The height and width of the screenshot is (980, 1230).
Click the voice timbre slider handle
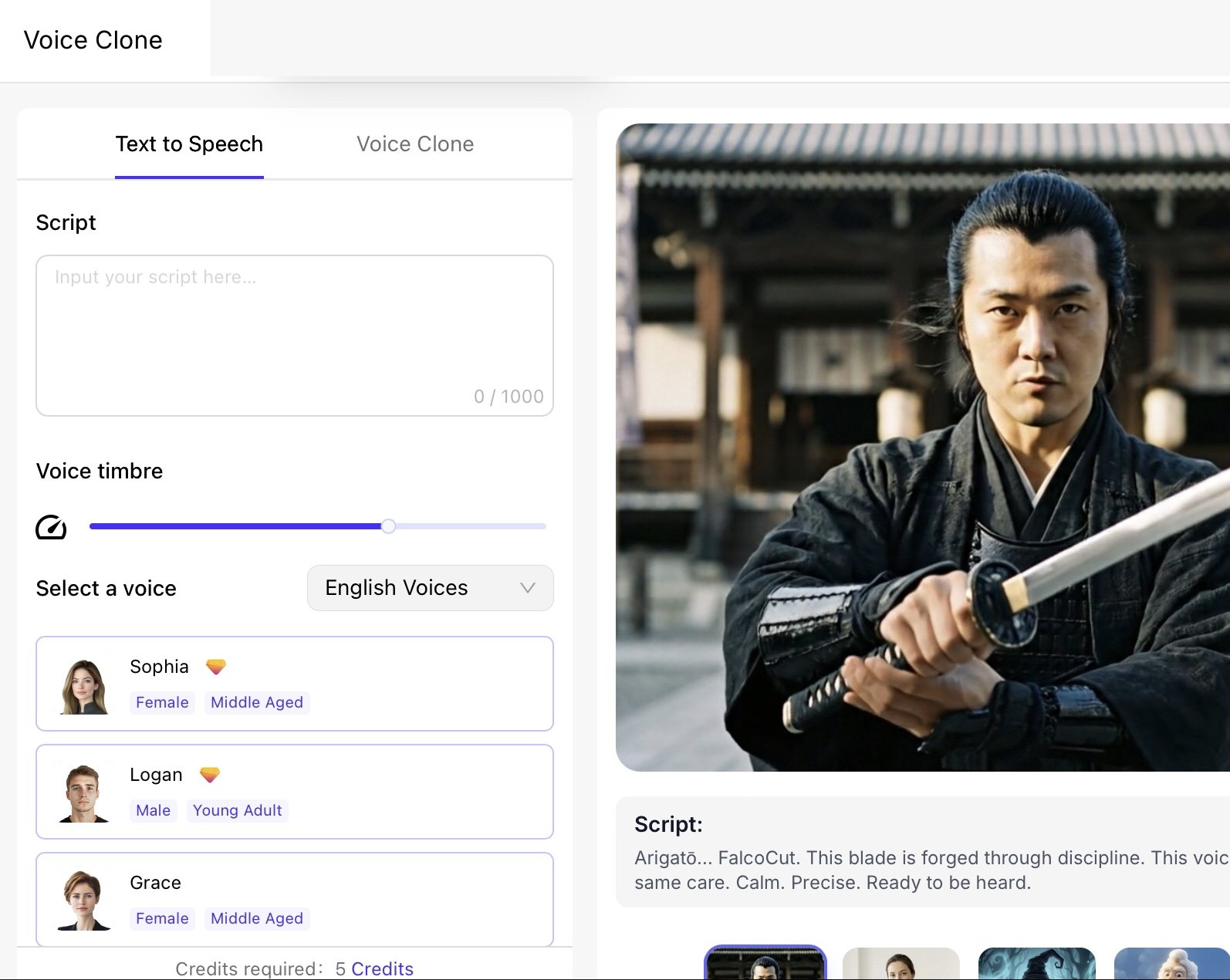click(389, 526)
